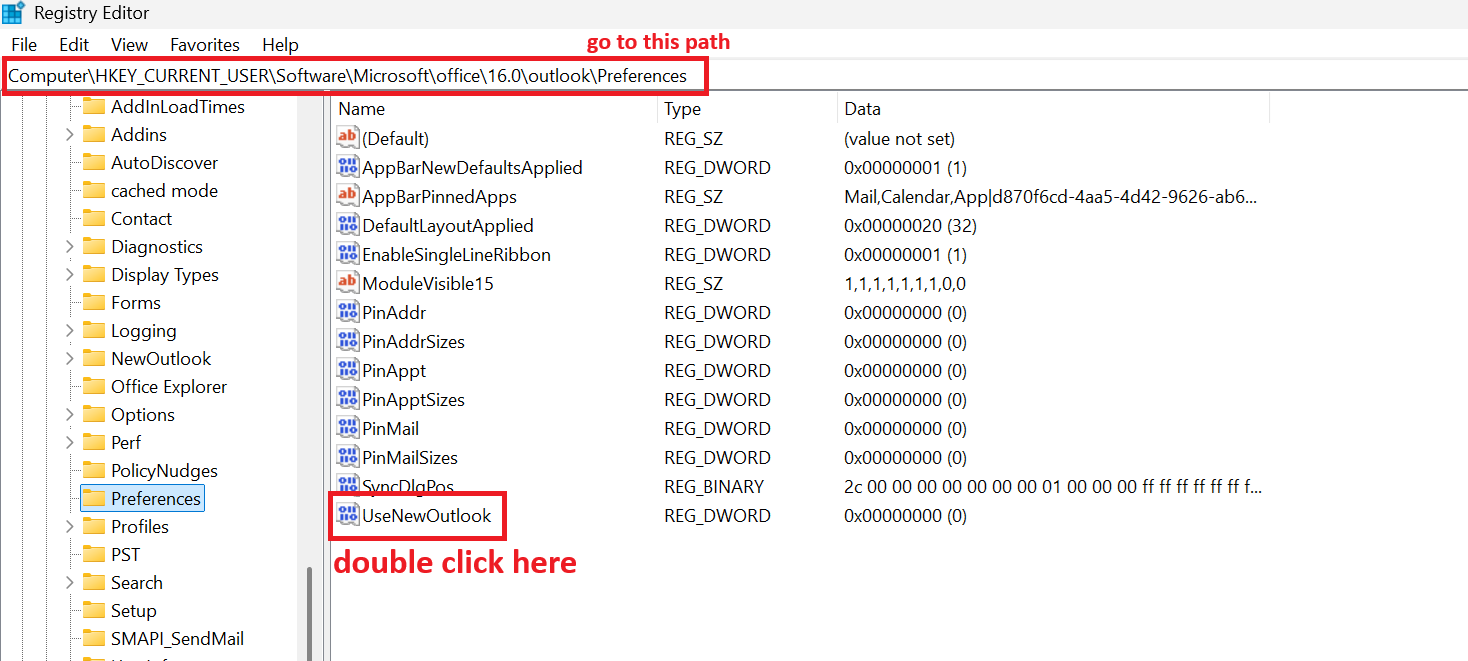1468x661 pixels.
Task: Click the PinAddr DWORD icon
Action: point(348,312)
